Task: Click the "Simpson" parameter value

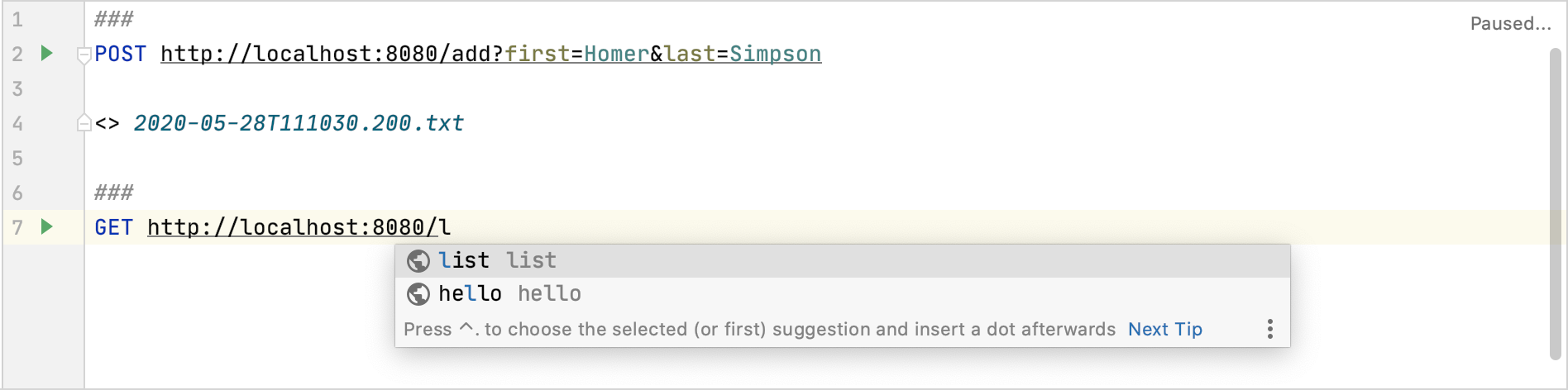Action: click(x=775, y=55)
